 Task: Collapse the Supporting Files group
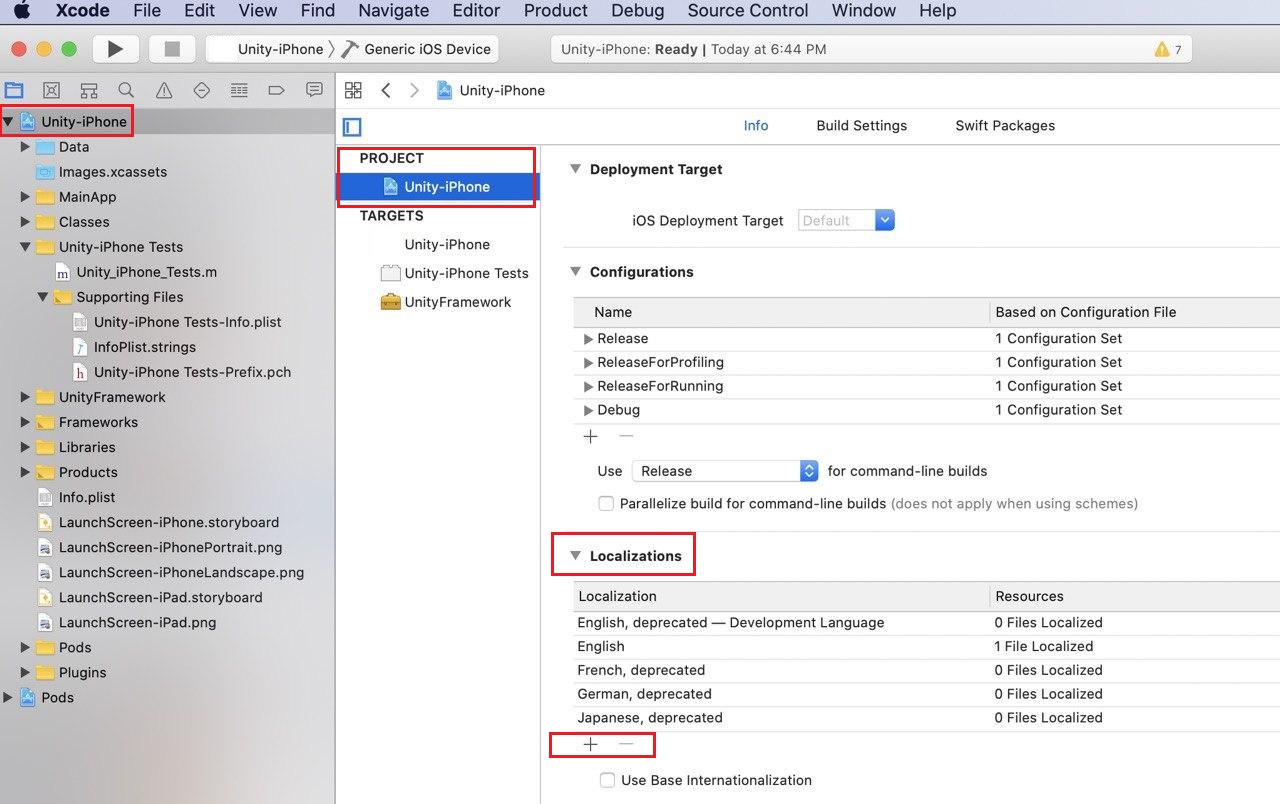pyautogui.click(x=43, y=297)
